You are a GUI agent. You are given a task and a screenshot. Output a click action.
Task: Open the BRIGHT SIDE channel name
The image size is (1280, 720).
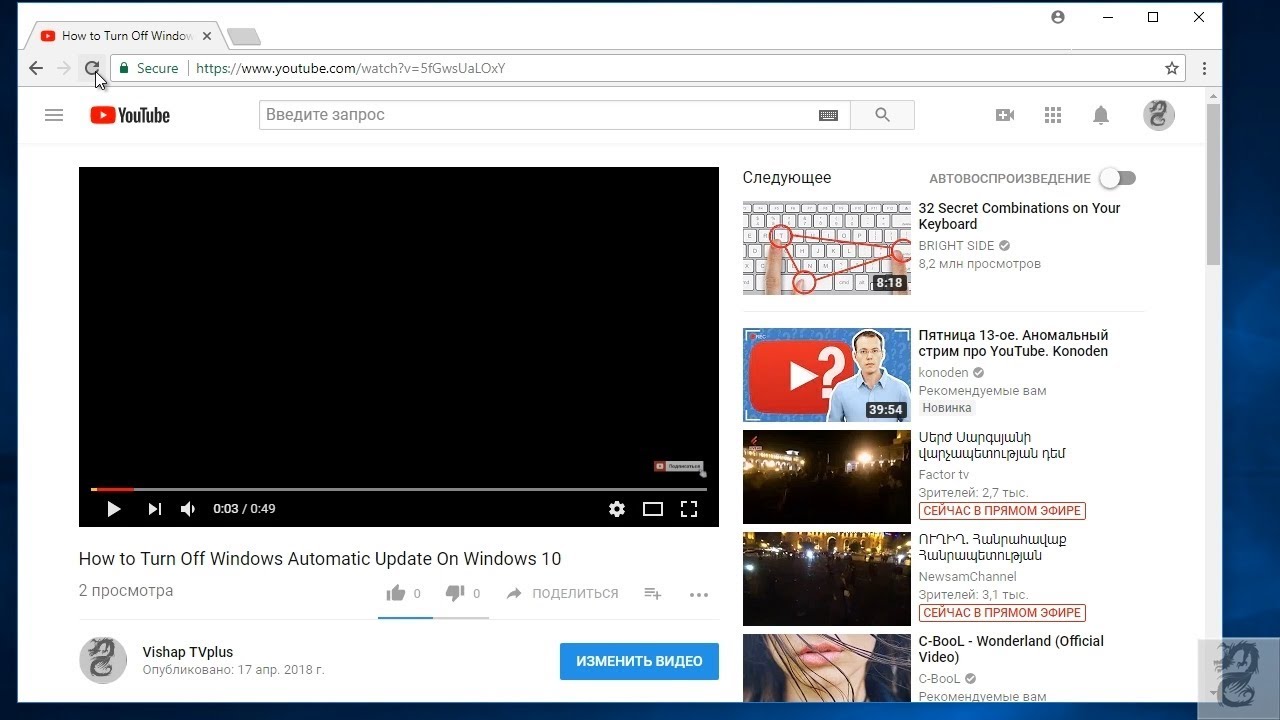click(957, 246)
